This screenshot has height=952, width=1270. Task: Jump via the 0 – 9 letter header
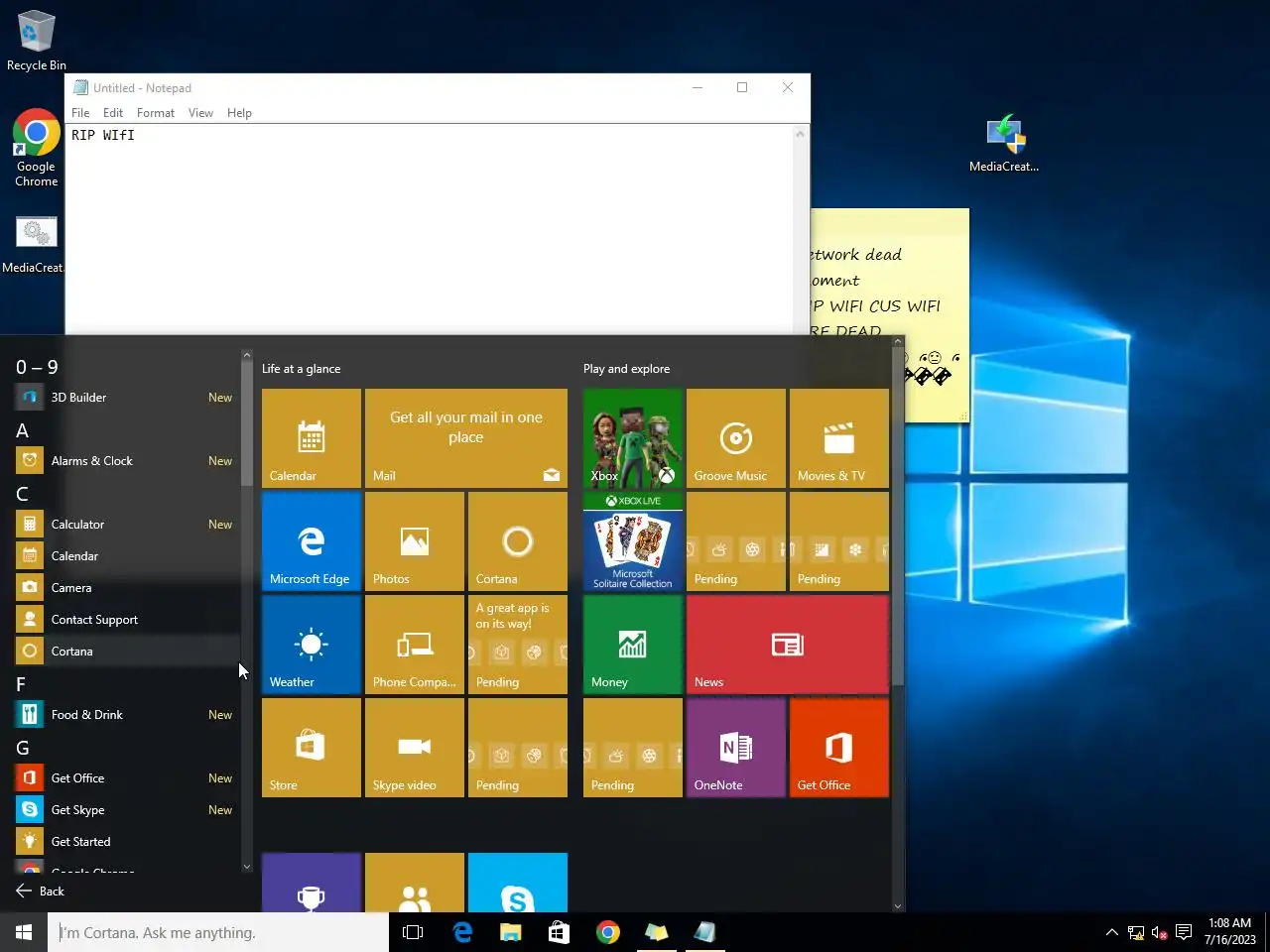pos(37,367)
